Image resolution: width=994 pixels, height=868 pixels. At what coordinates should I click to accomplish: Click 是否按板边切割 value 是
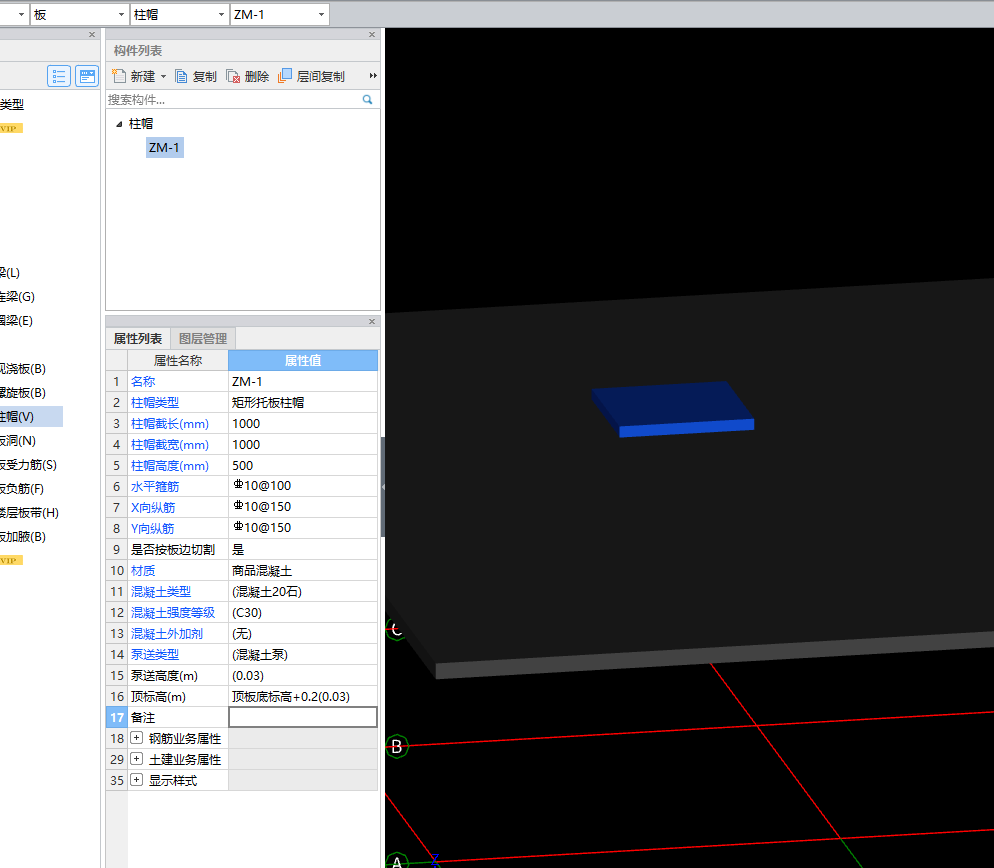pos(303,549)
